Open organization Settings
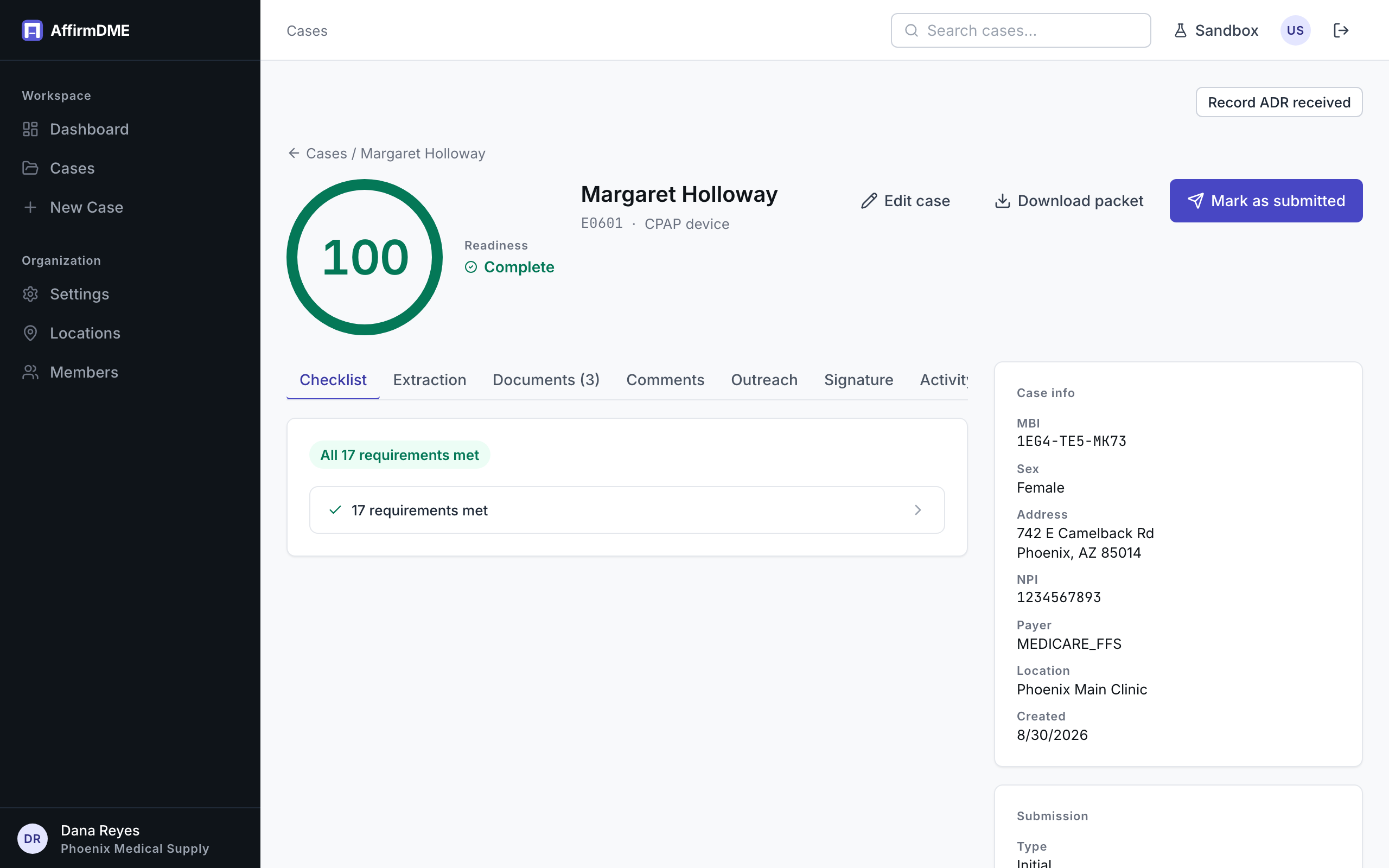Viewport: 1389px width, 868px height. [x=66, y=294]
